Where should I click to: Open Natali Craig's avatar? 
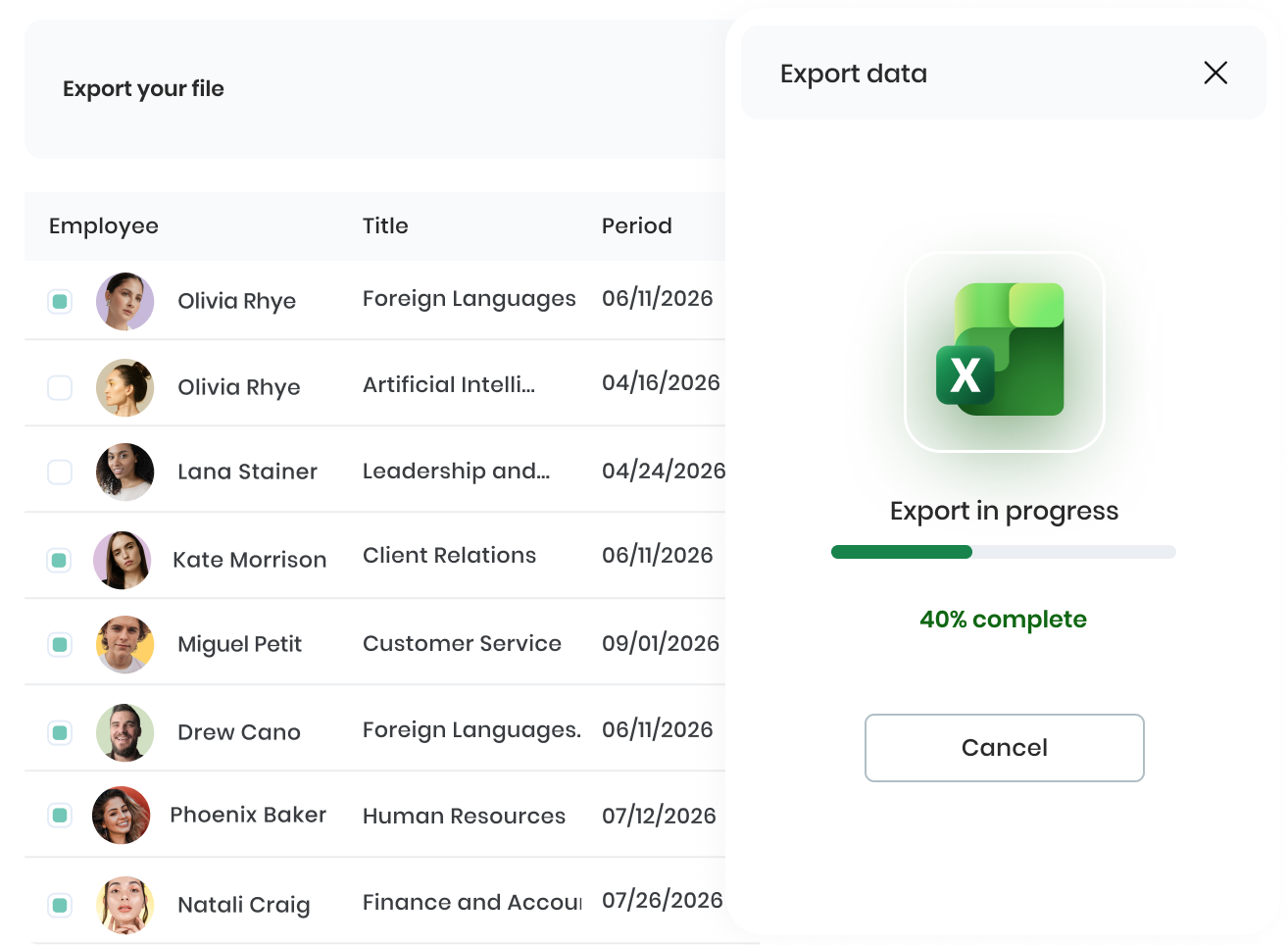coord(124,905)
